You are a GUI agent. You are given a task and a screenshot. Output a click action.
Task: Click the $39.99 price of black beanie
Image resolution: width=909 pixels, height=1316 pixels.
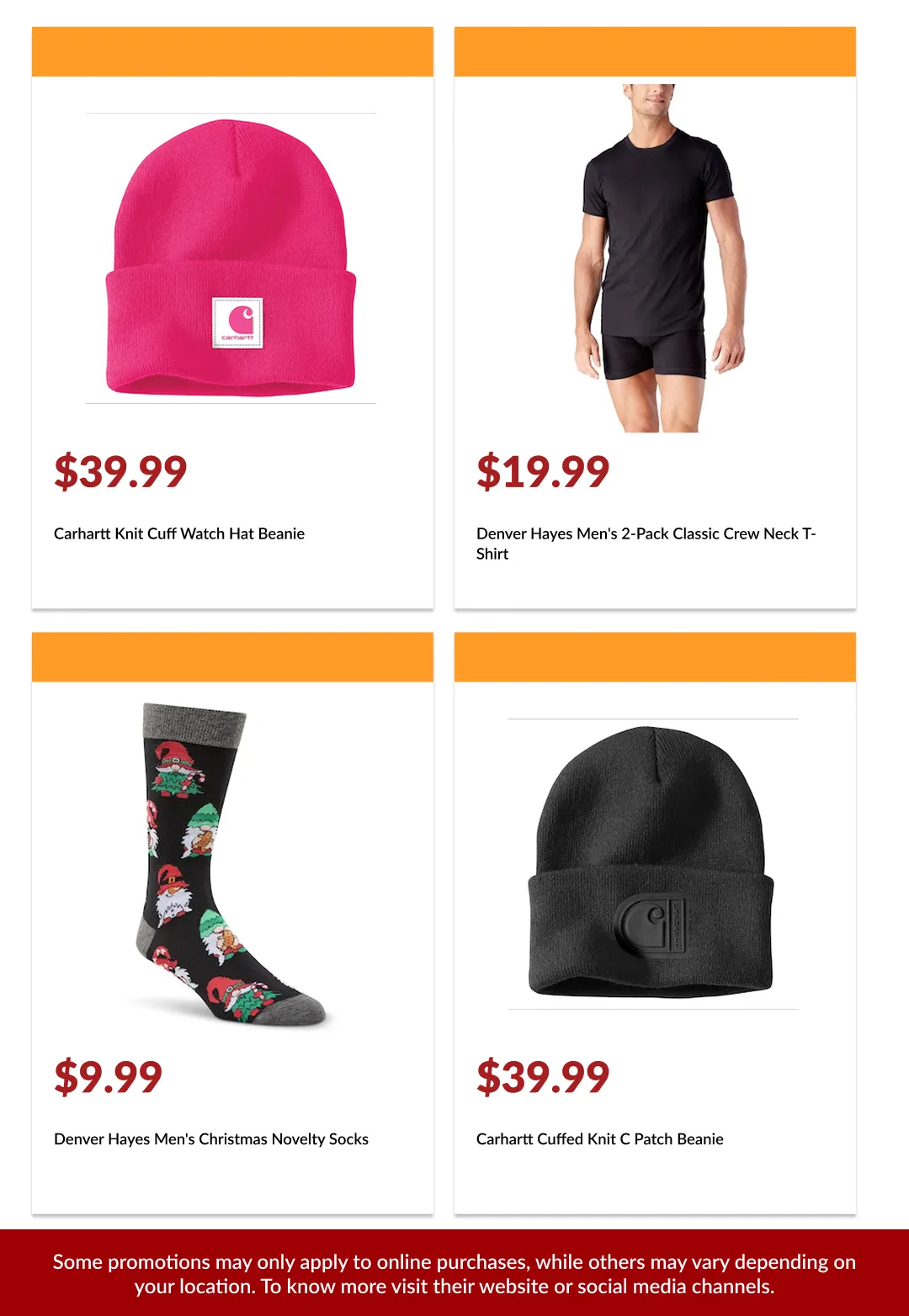coord(543,1077)
